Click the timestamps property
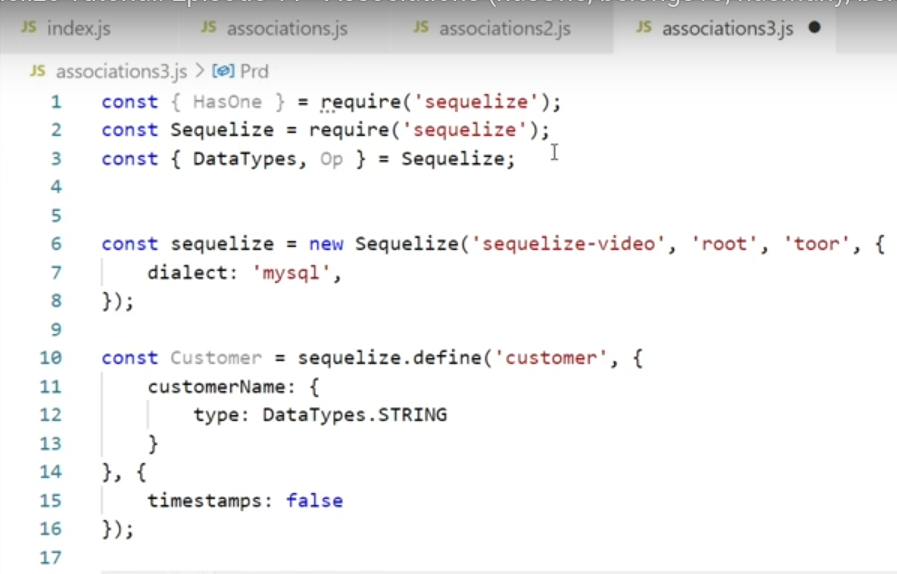Screen dimensions: 897x574 click(x=204, y=501)
